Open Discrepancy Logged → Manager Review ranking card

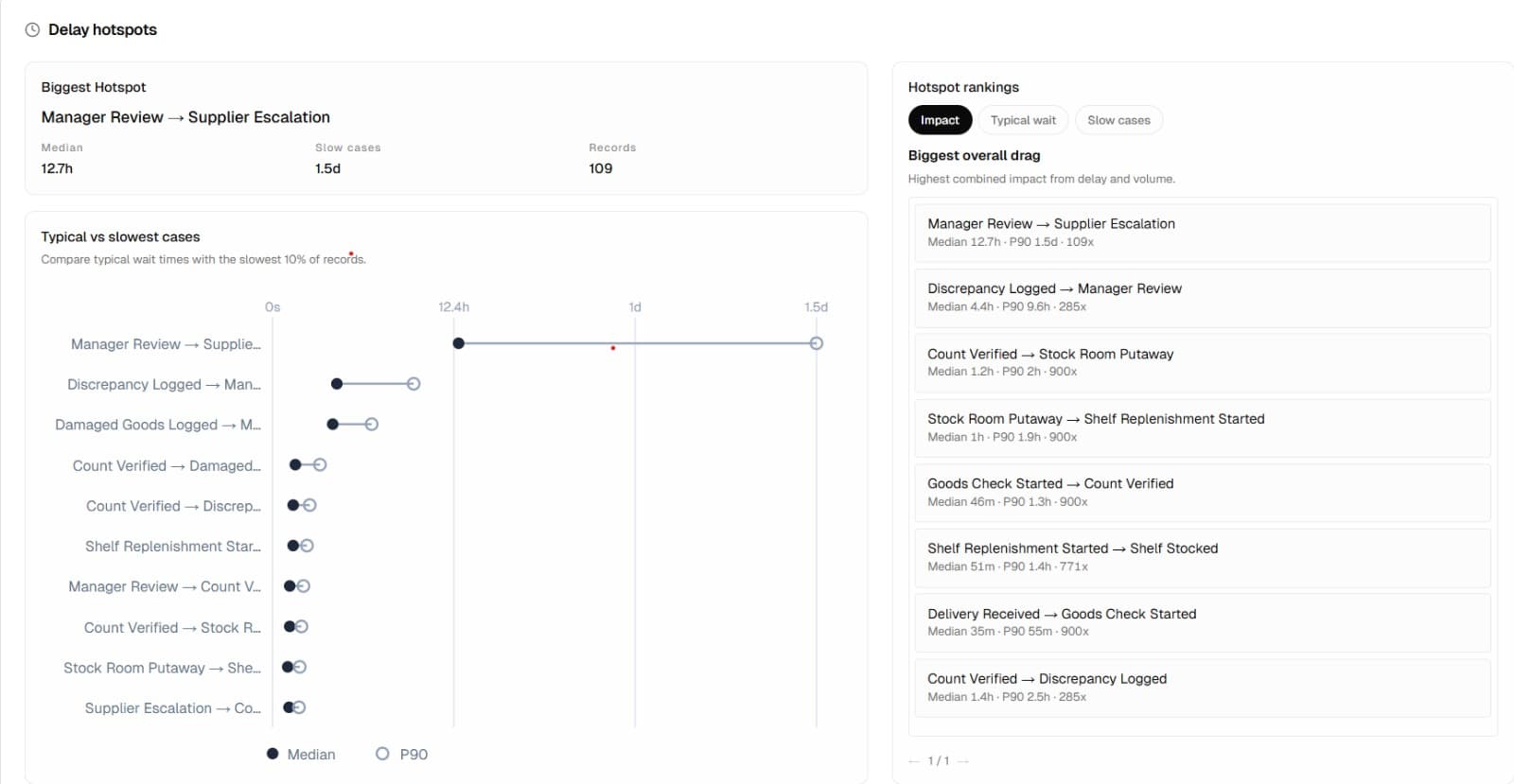click(1203, 298)
